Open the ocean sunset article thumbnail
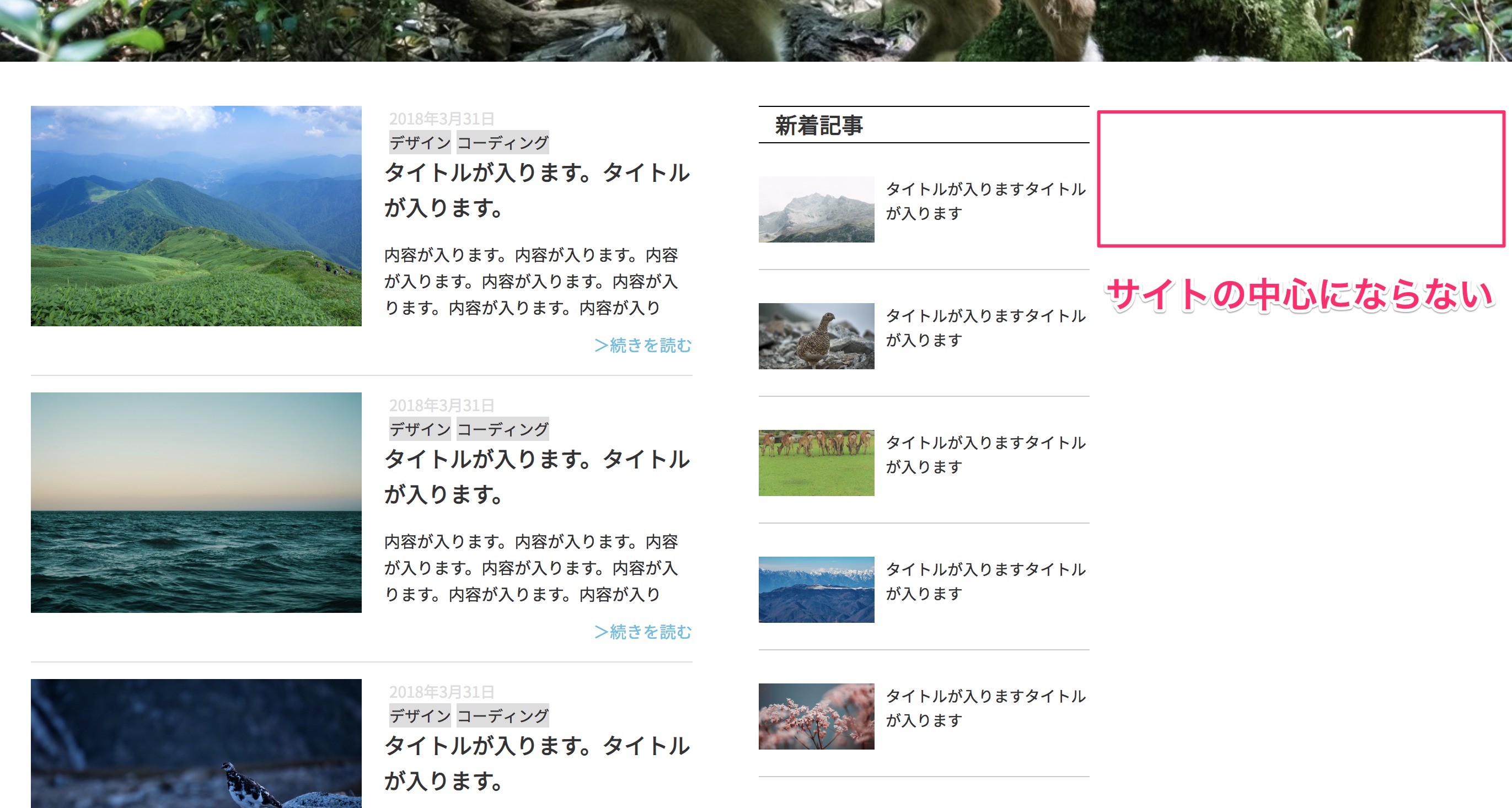1512x808 pixels. [196, 502]
